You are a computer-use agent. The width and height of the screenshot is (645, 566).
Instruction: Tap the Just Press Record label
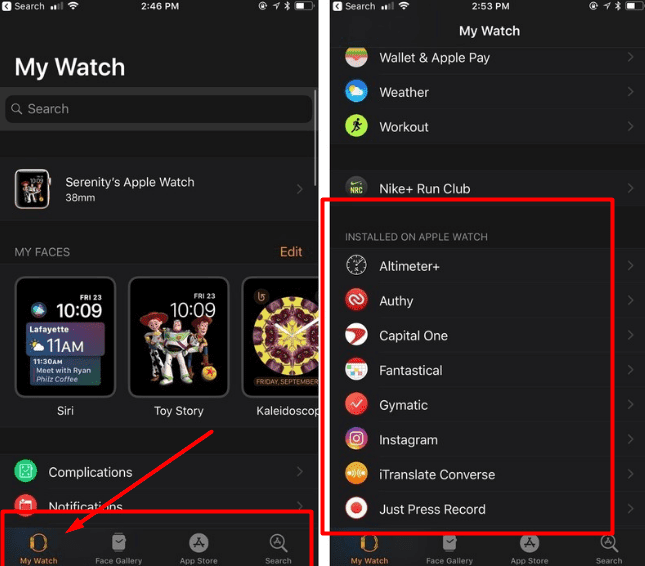(x=432, y=509)
